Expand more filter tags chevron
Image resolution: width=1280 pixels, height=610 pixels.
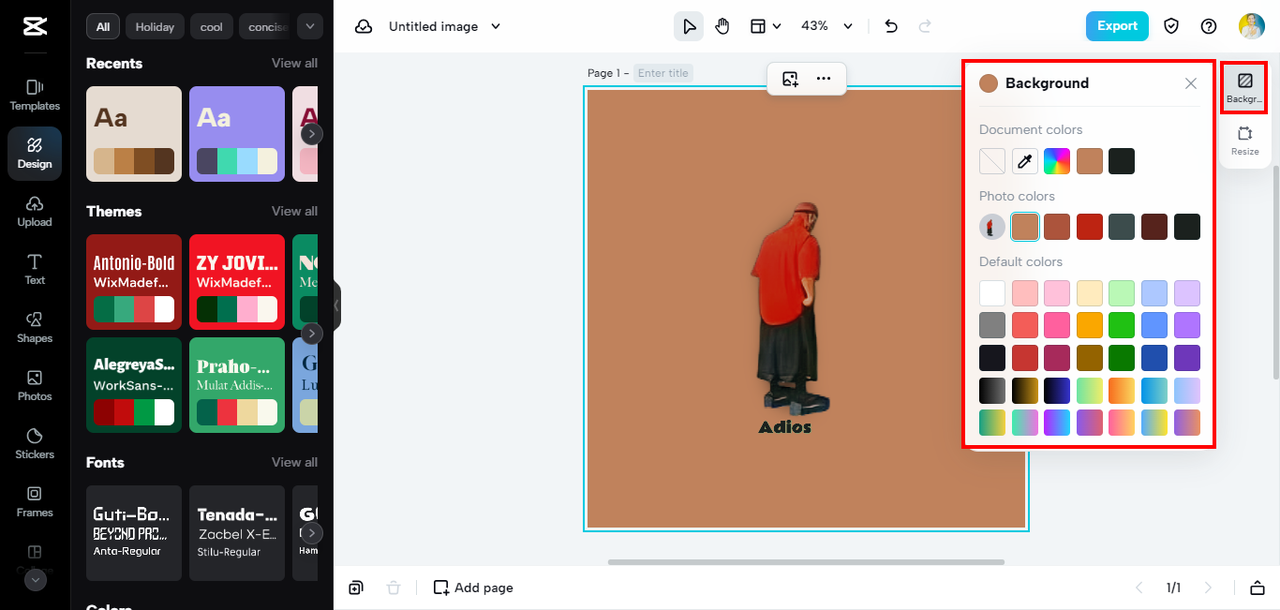point(310,27)
